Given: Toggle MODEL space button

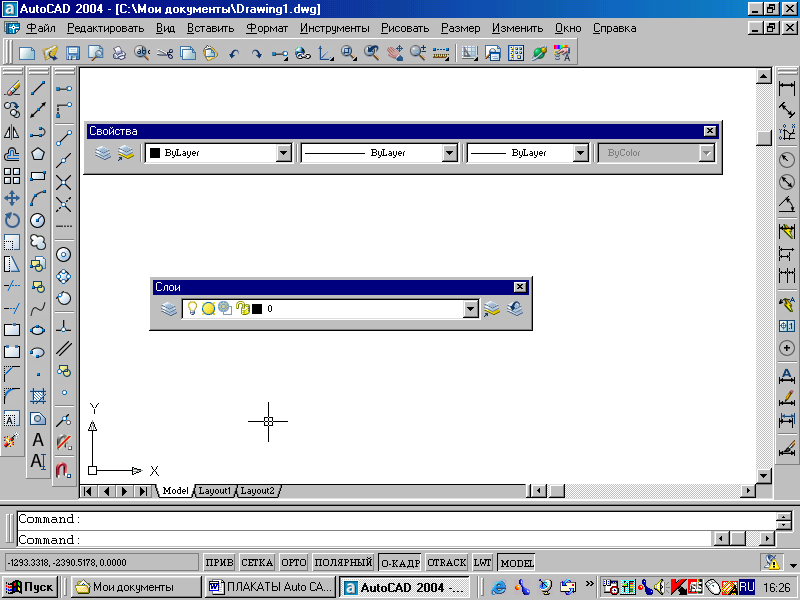Looking at the screenshot, I should [x=517, y=562].
